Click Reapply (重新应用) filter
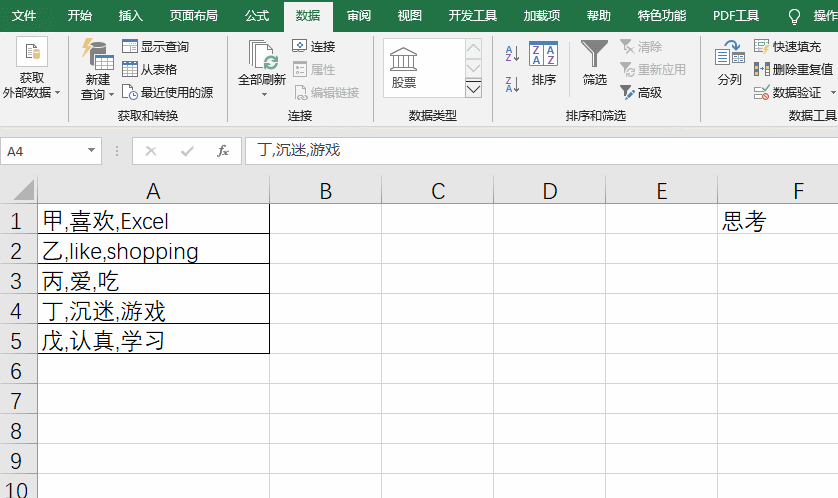 653,69
